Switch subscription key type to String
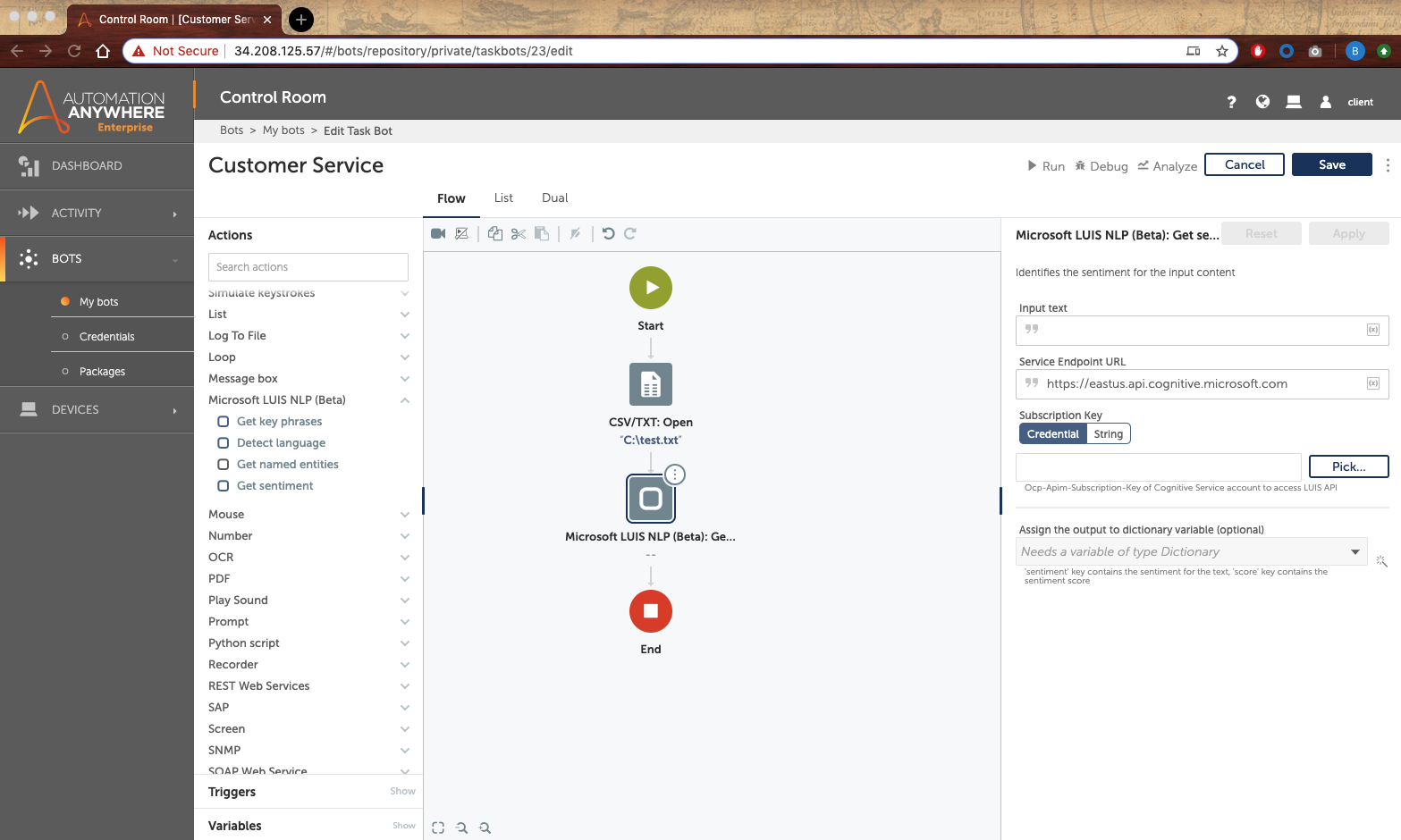1401x840 pixels. [1108, 434]
